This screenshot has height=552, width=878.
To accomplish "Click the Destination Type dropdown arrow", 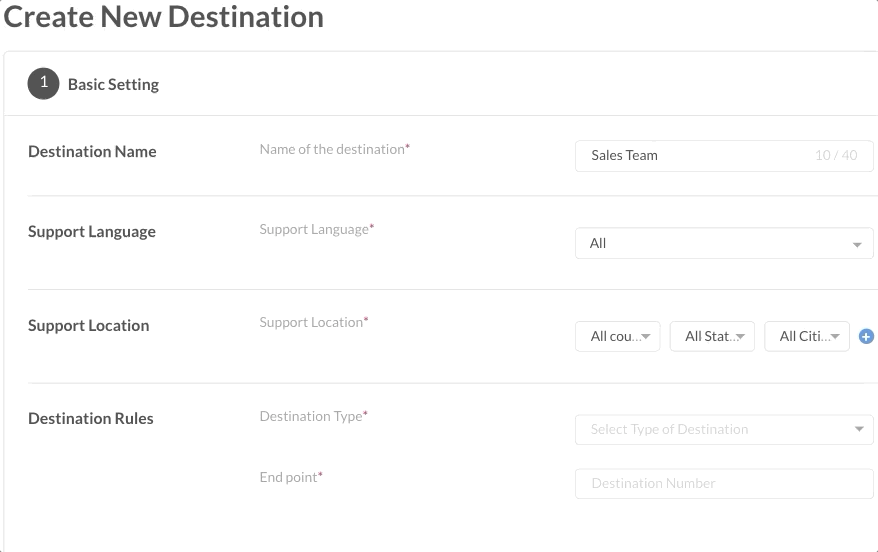I will tap(859, 430).
